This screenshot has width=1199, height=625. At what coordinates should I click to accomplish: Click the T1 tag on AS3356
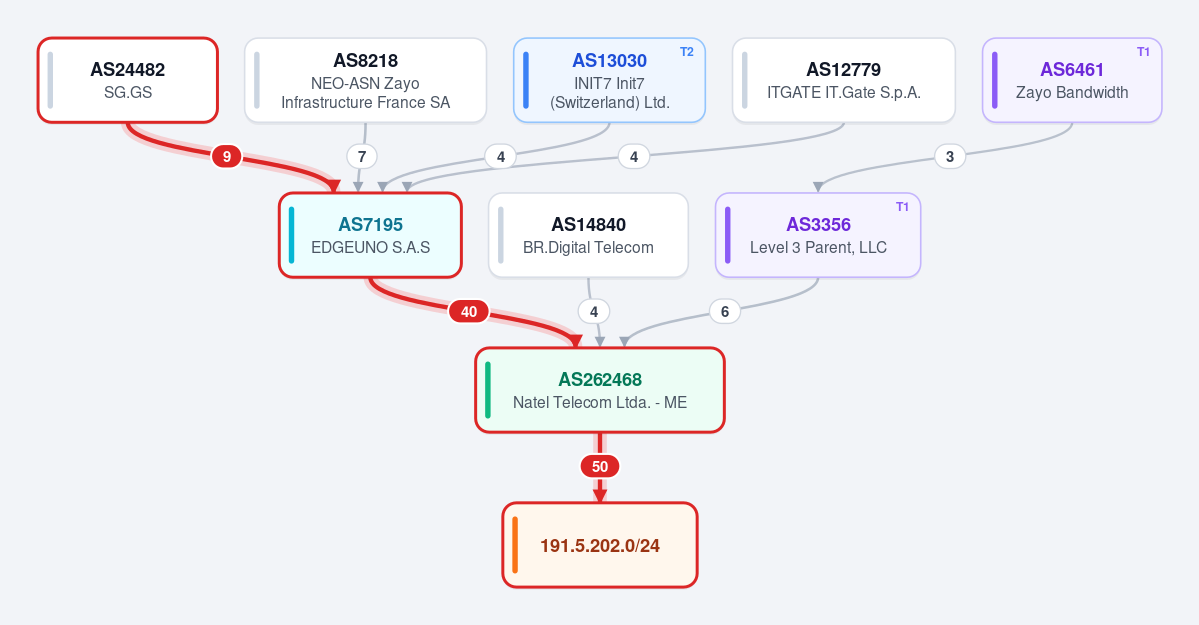(902, 207)
